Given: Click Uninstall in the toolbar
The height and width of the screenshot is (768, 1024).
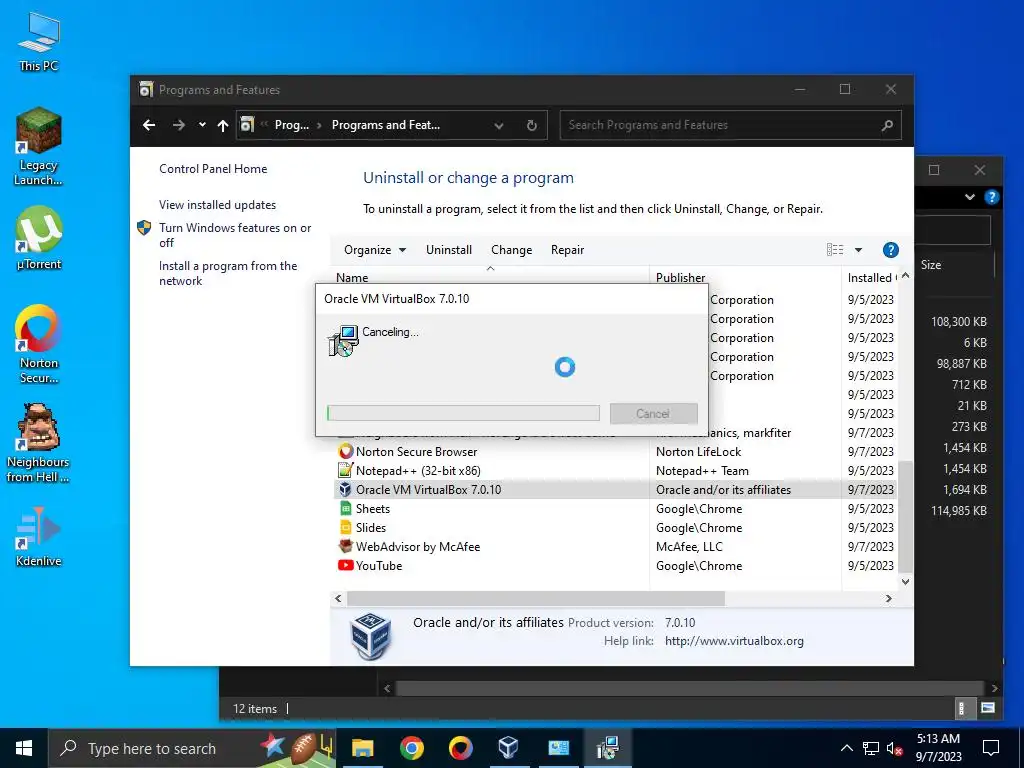Looking at the screenshot, I should (449, 249).
